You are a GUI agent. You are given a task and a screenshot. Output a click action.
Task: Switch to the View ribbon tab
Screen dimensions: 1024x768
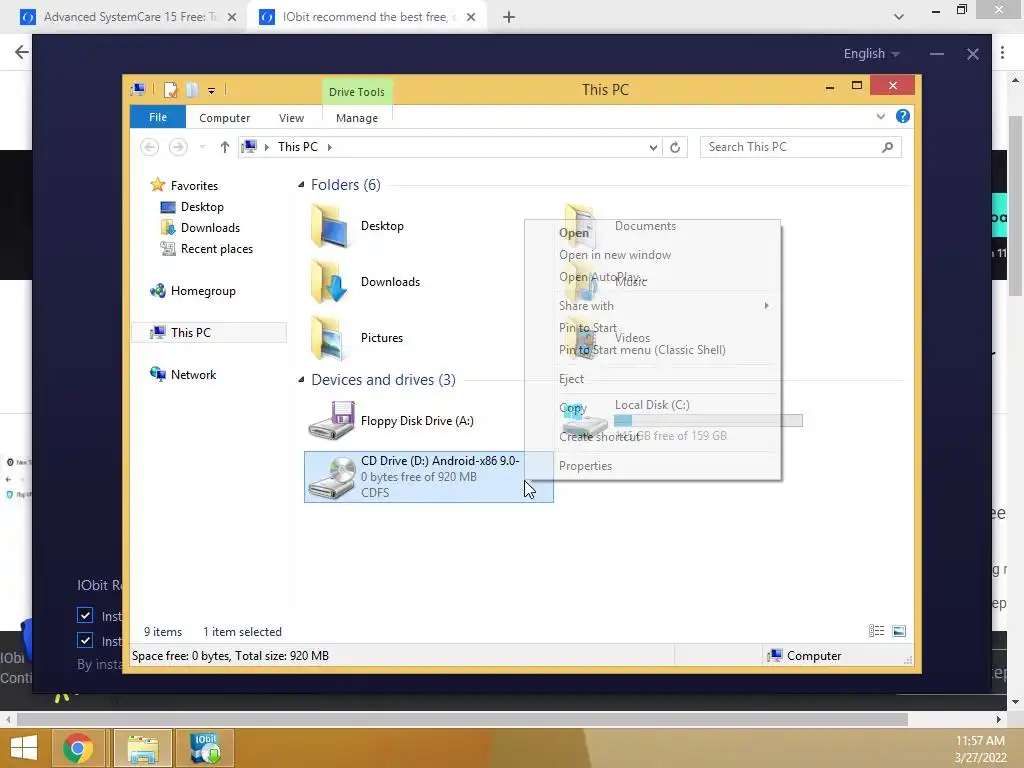click(291, 118)
